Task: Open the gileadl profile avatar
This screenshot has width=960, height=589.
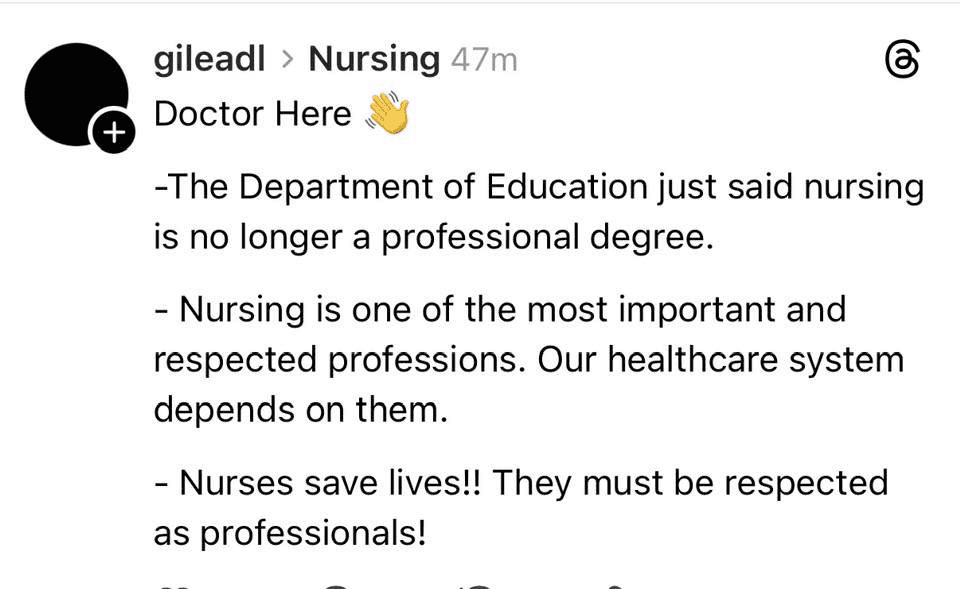Action: click(x=77, y=95)
